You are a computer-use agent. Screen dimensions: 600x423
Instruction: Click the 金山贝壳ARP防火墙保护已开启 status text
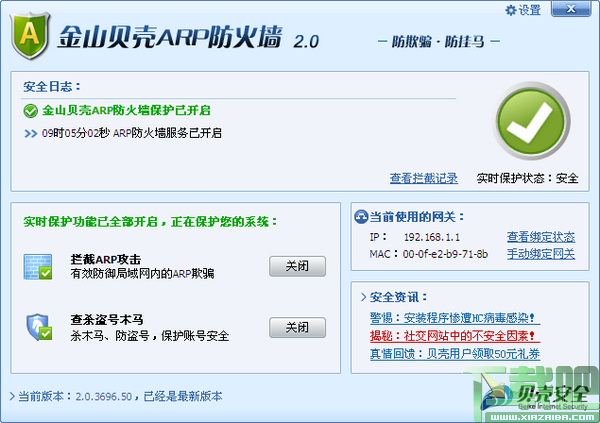point(126,110)
